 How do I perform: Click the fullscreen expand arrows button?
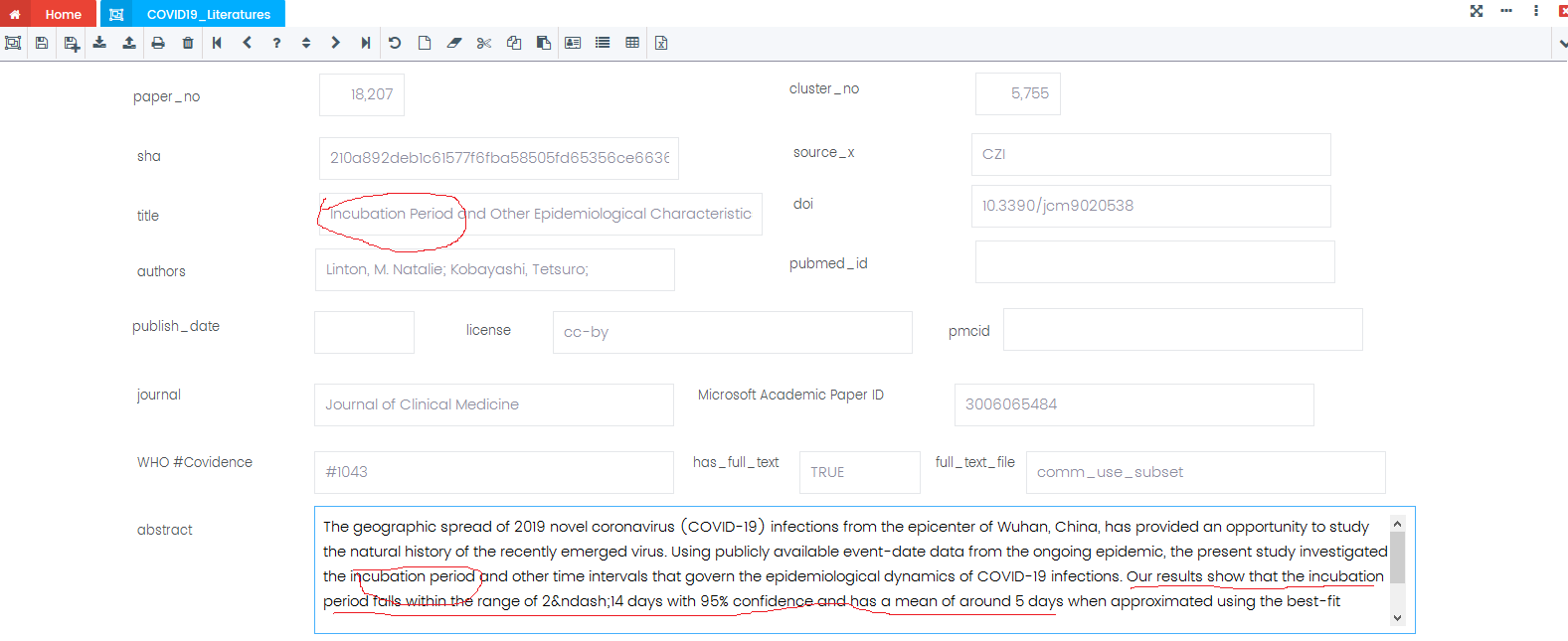coord(1477,11)
